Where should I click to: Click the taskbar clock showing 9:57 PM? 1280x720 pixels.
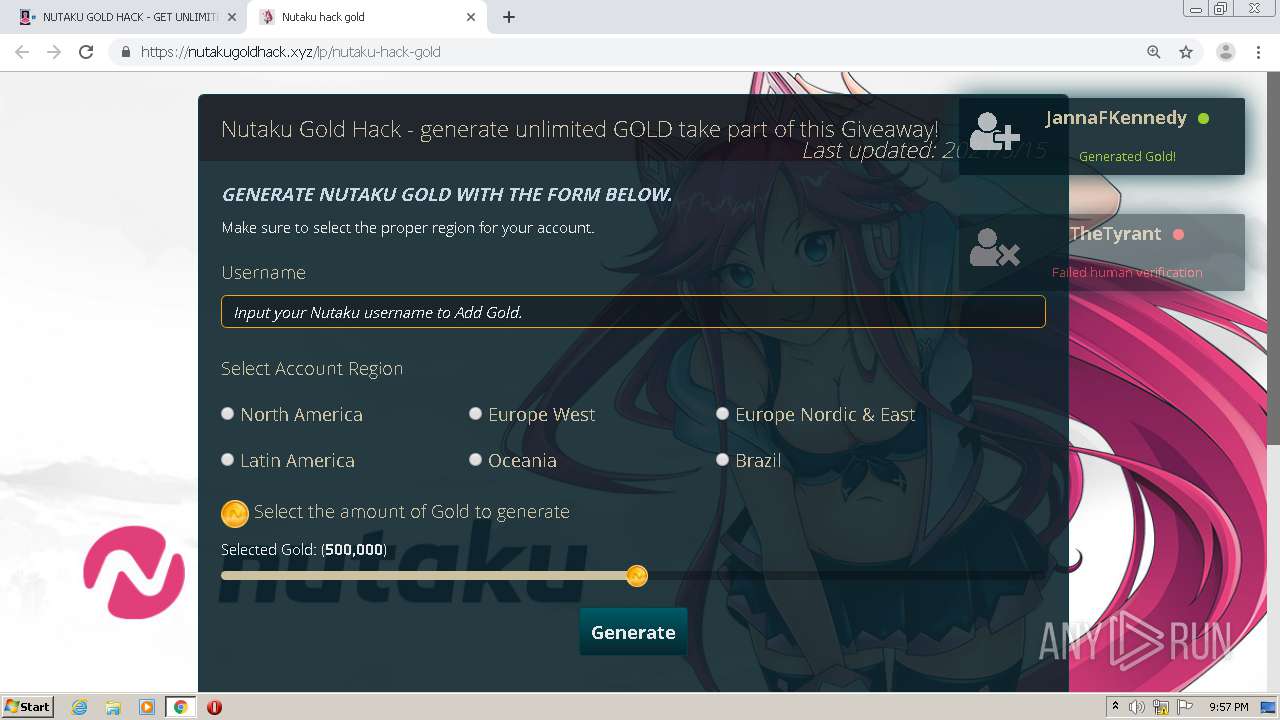[1228, 707]
